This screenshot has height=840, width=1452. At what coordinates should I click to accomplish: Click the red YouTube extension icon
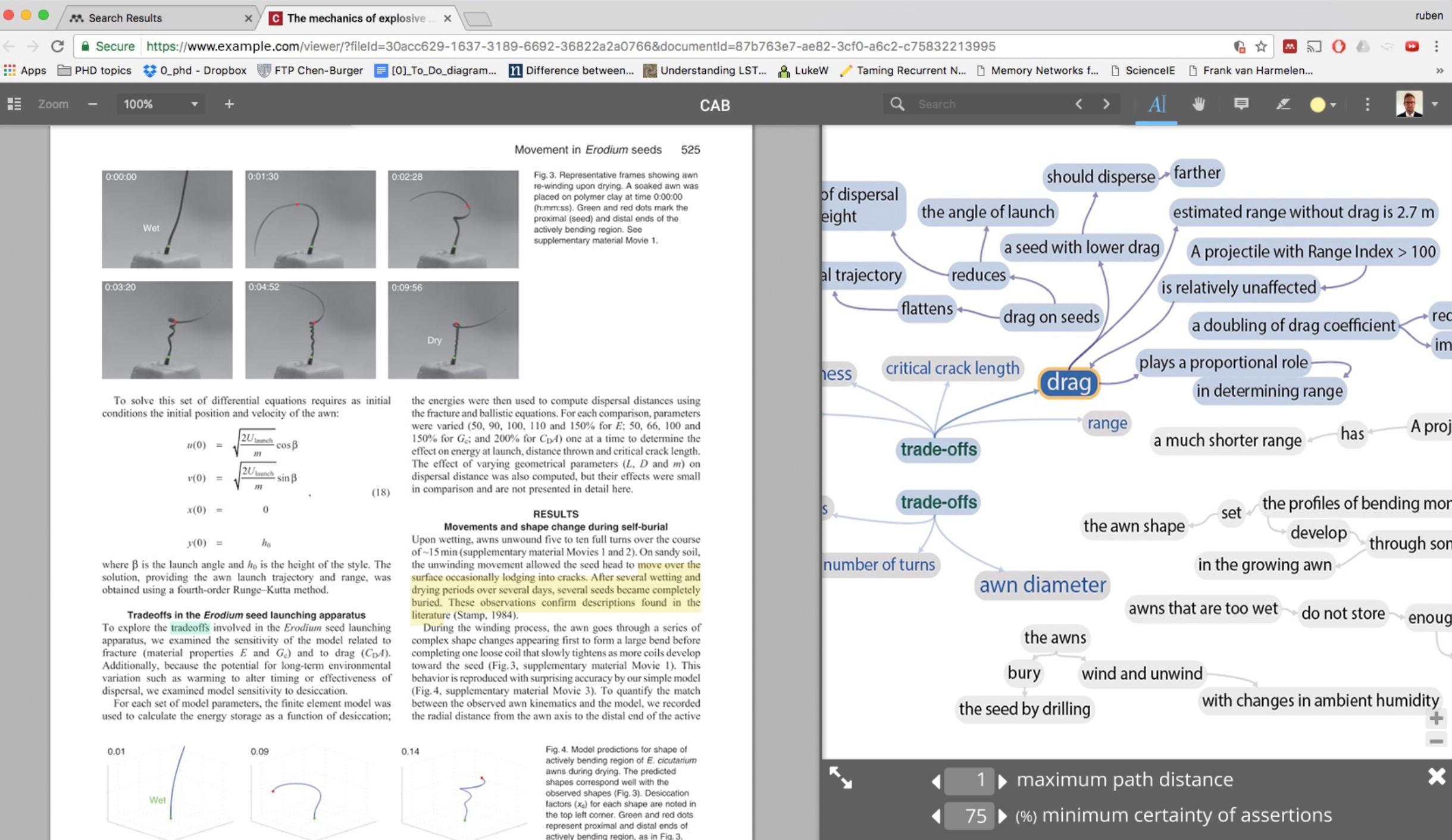1412,46
